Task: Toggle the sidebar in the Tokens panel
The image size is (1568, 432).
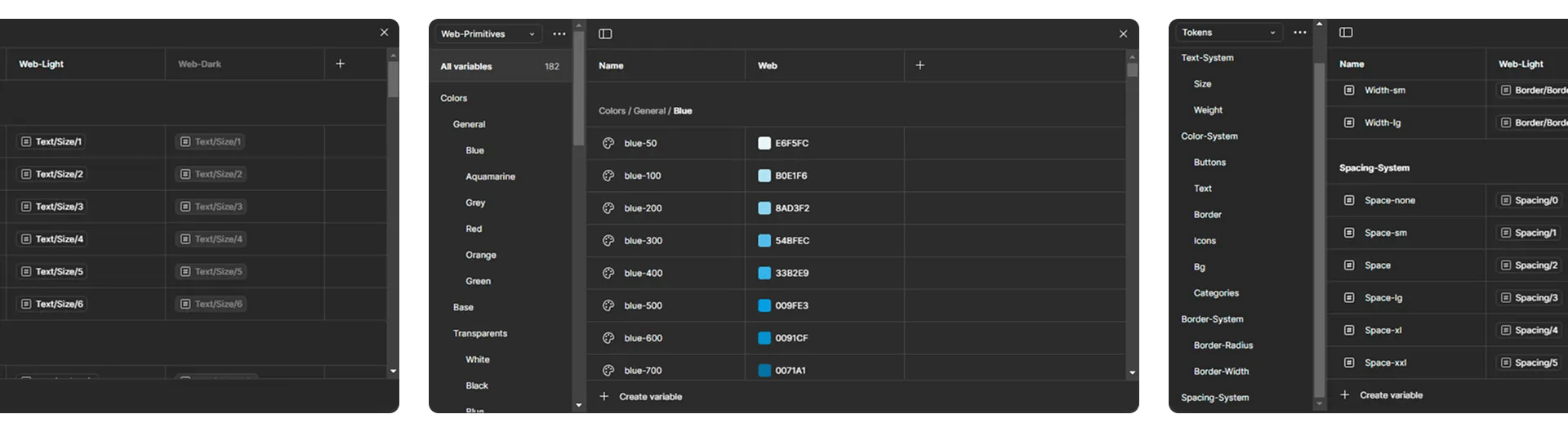Action: click(x=1346, y=32)
